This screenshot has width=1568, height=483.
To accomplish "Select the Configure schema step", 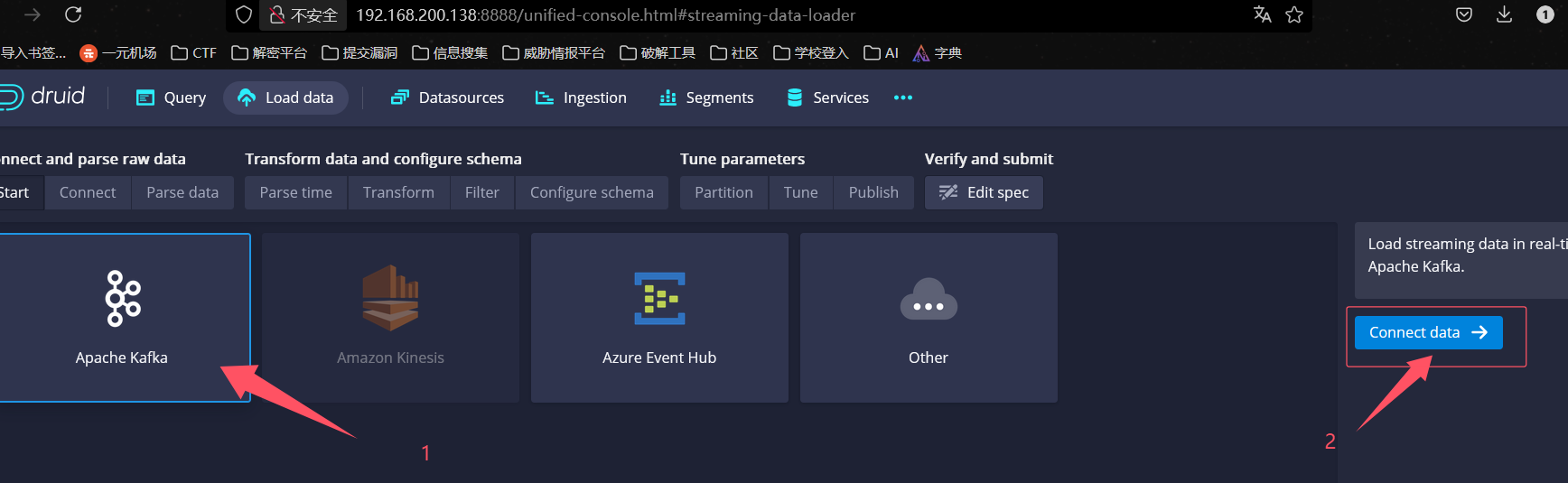I will tap(592, 192).
